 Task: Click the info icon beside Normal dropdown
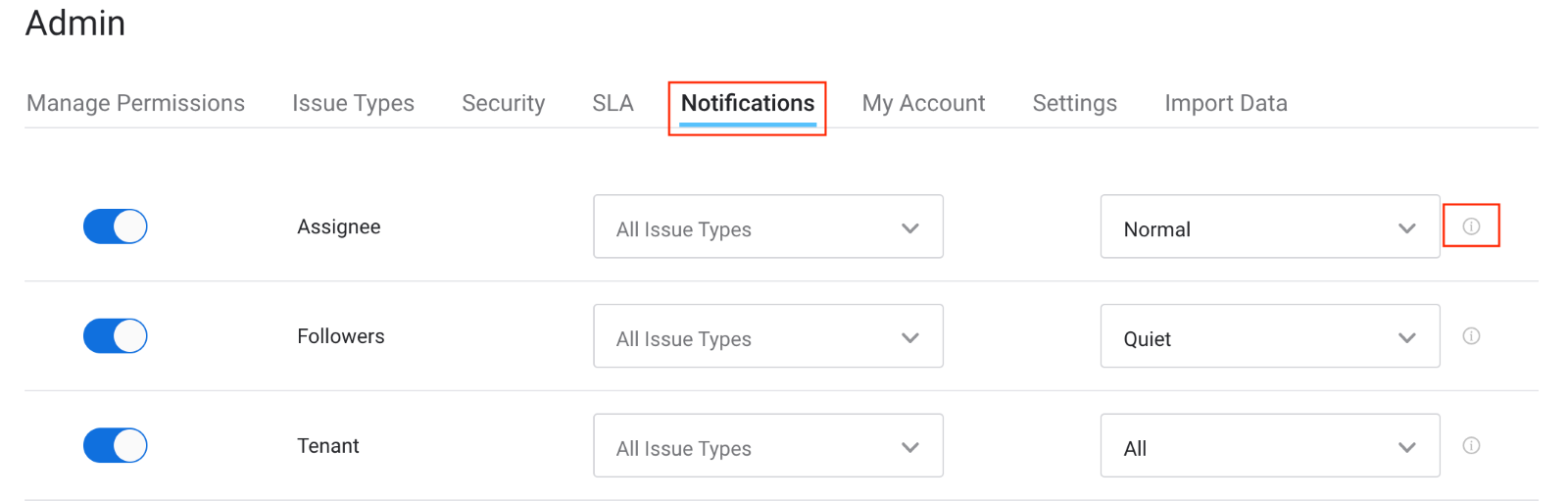pos(1471,226)
